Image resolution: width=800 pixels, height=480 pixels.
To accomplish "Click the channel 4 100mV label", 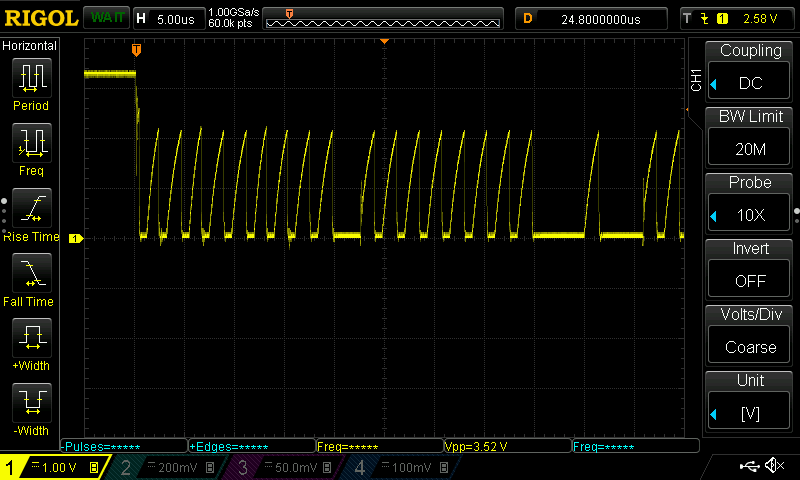I will coord(400,467).
